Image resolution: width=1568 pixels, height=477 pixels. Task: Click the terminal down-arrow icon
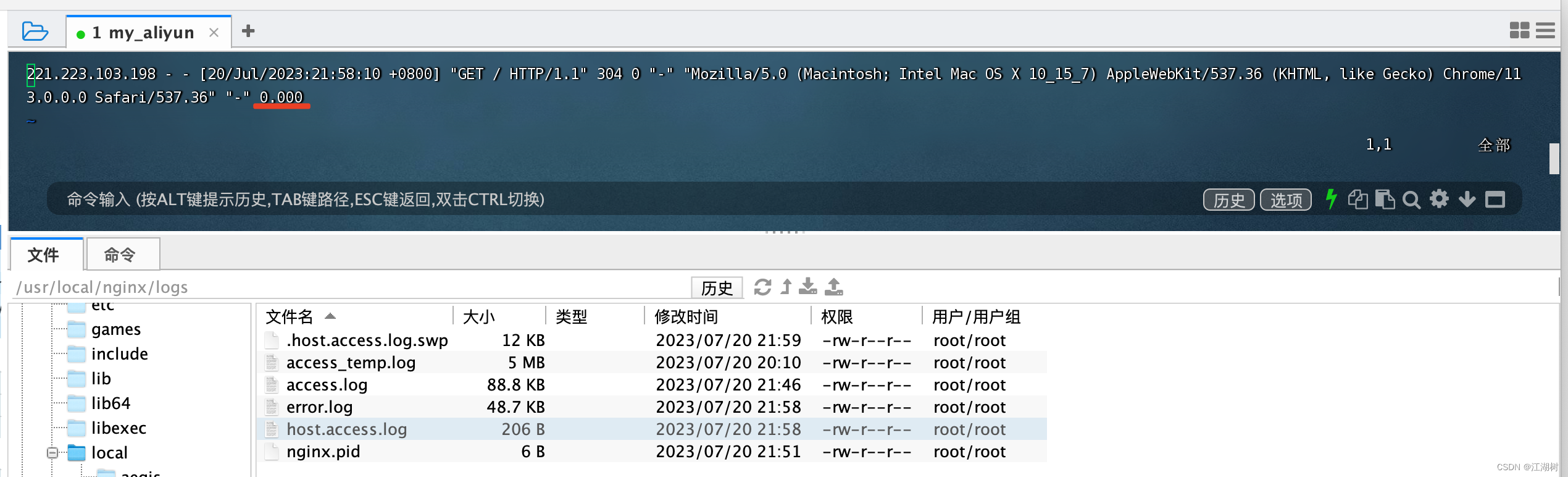click(1467, 200)
